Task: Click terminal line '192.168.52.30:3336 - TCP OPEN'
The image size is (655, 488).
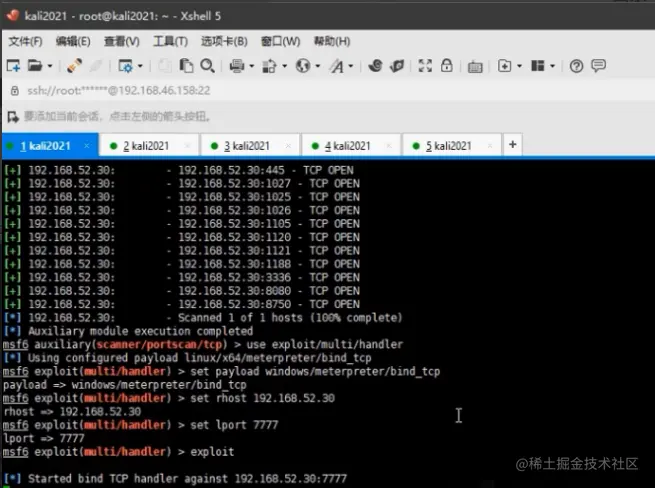Action: tap(269, 277)
